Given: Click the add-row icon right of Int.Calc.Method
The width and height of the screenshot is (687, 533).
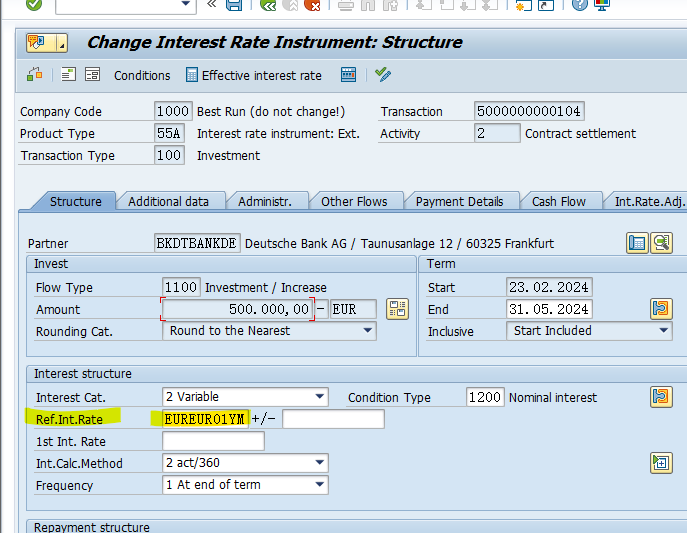Looking at the screenshot, I should click(x=660, y=463).
